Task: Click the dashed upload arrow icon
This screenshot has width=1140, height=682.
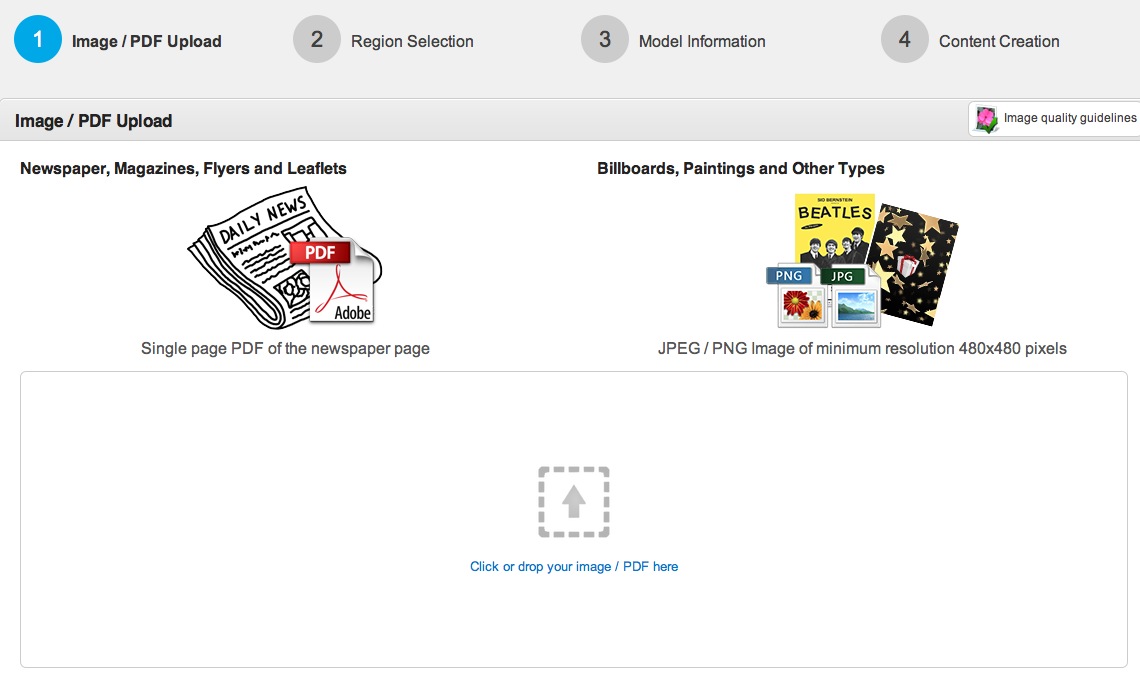Action: [574, 502]
